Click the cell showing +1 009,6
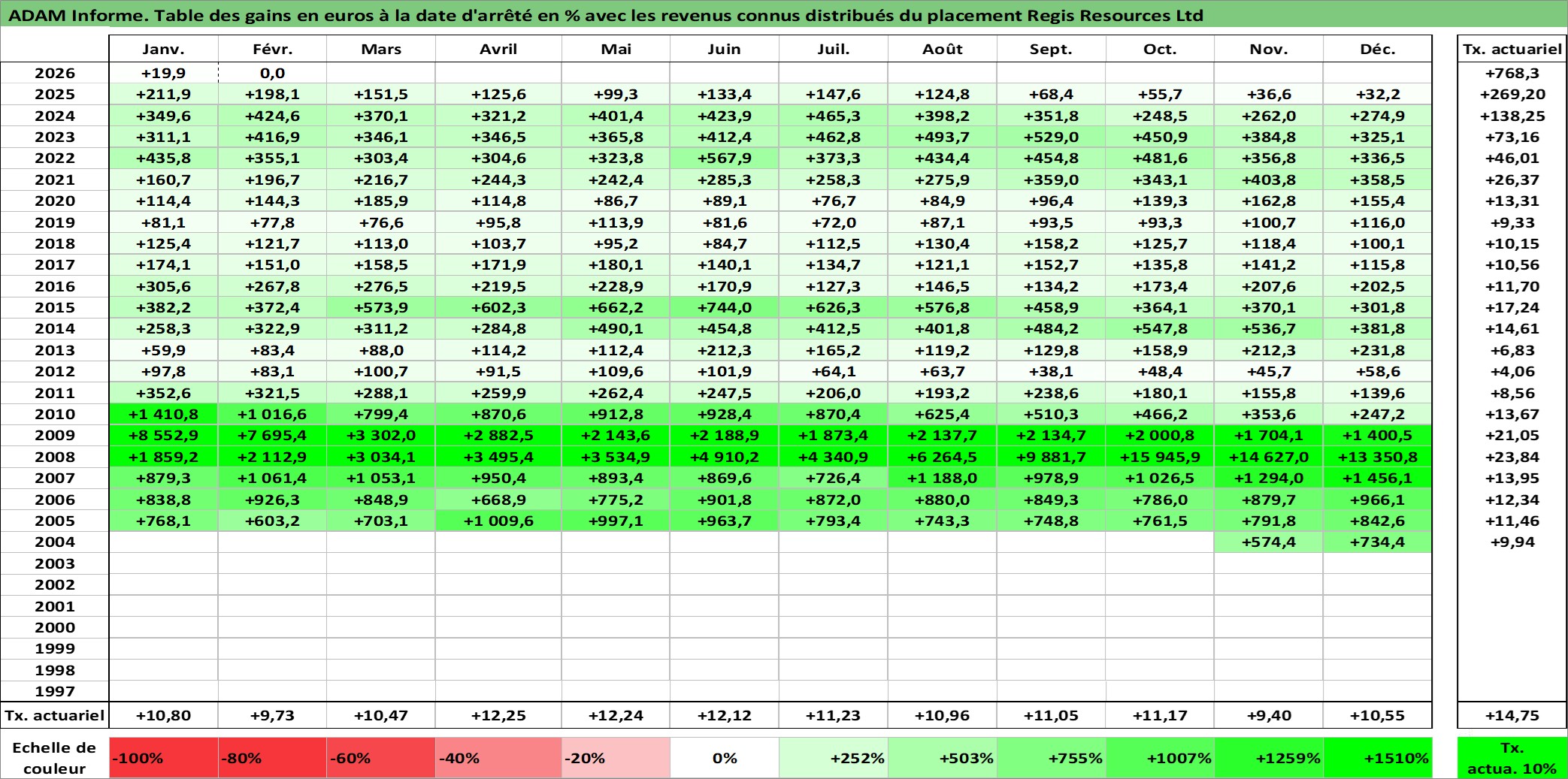 tap(498, 521)
